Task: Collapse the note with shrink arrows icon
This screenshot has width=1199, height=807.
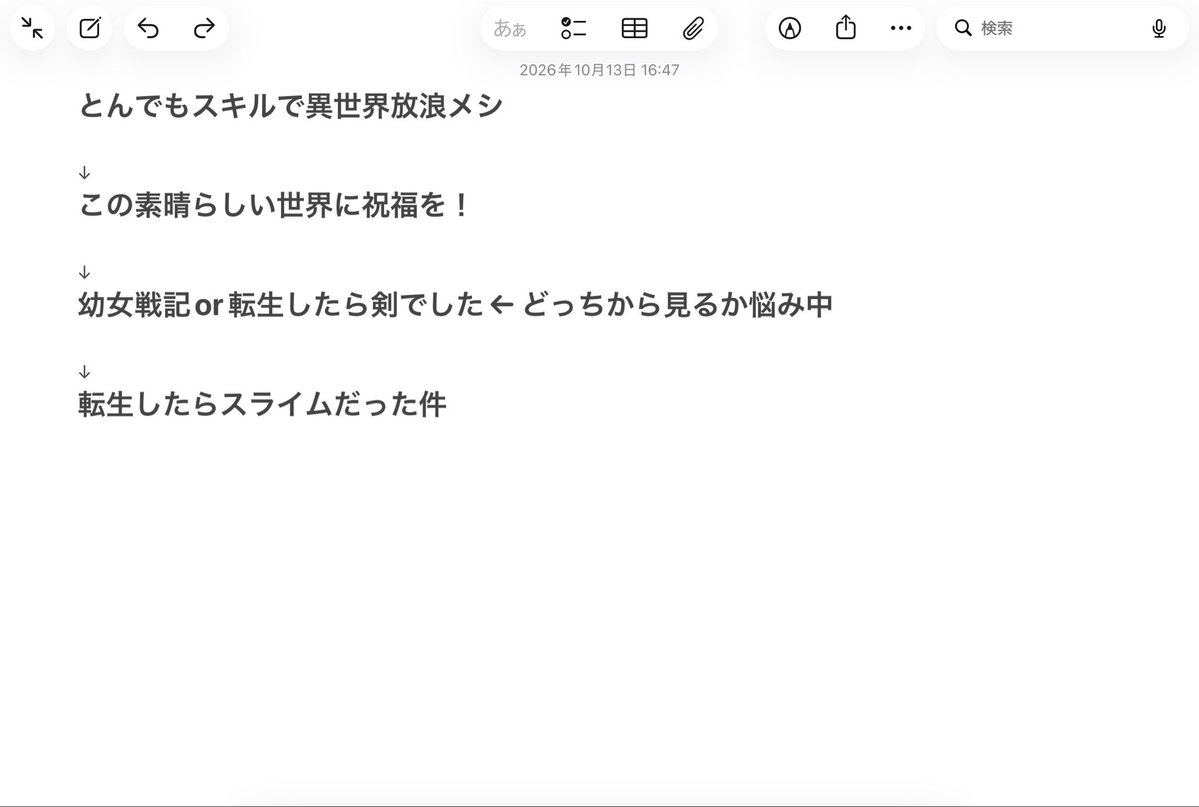Action: (32, 28)
